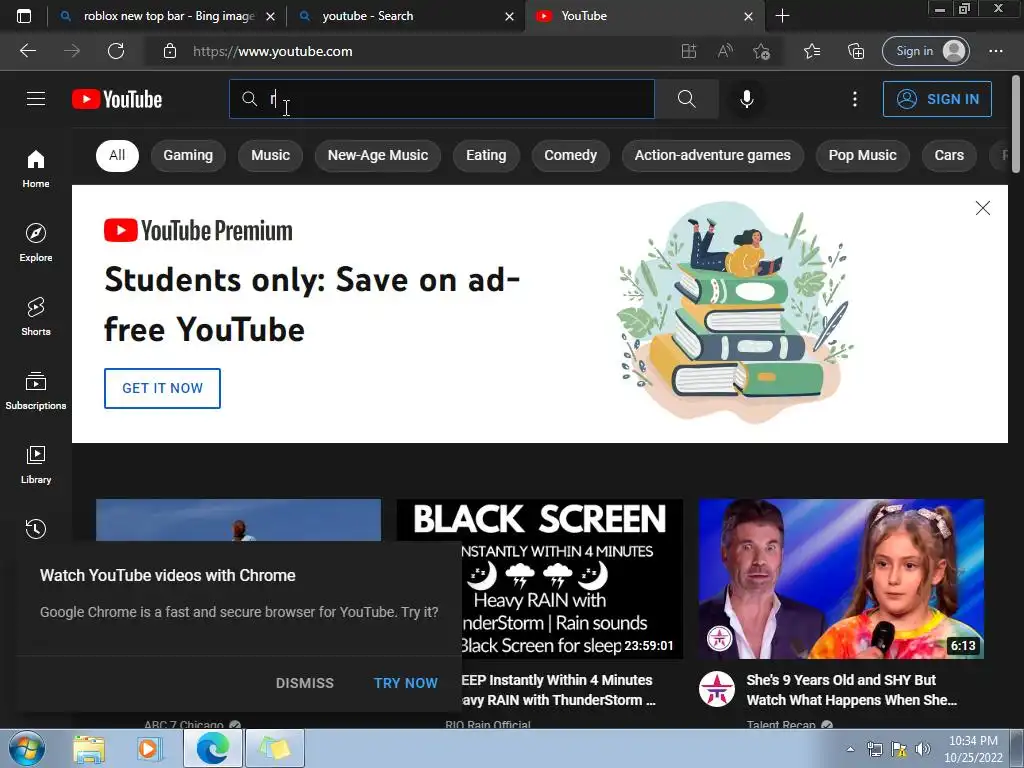1024x768 pixels.
Task: Click the grid icon left of Read aloud
Action: click(x=688, y=51)
